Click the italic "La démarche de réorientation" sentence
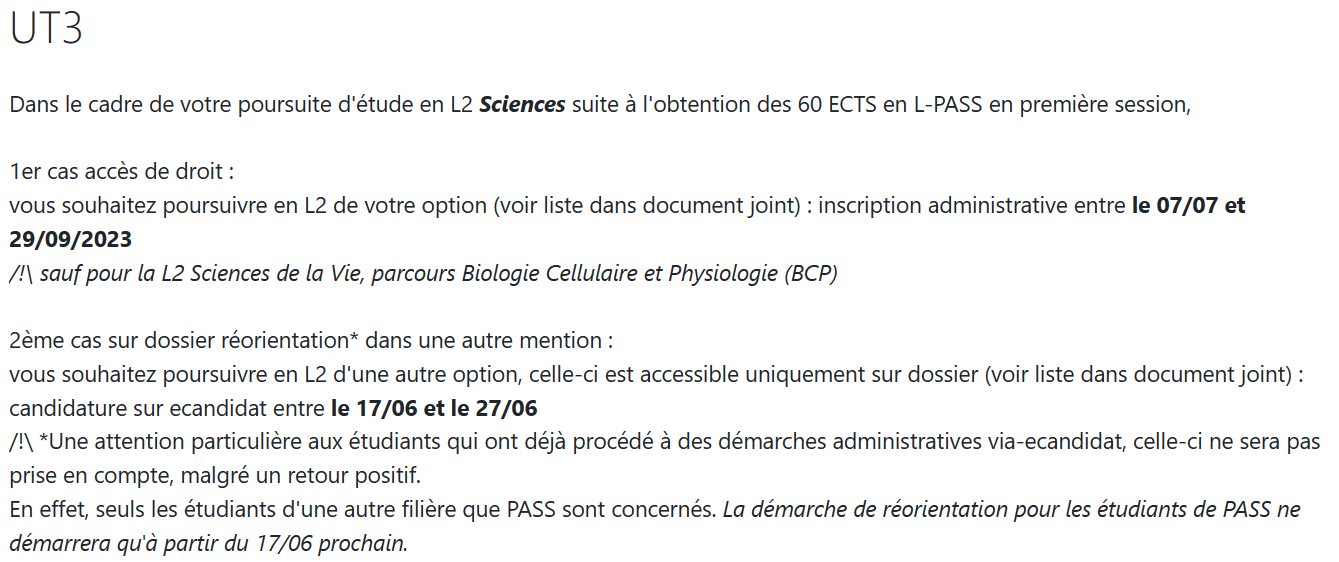The height and width of the screenshot is (562, 1339). [x=1010, y=509]
